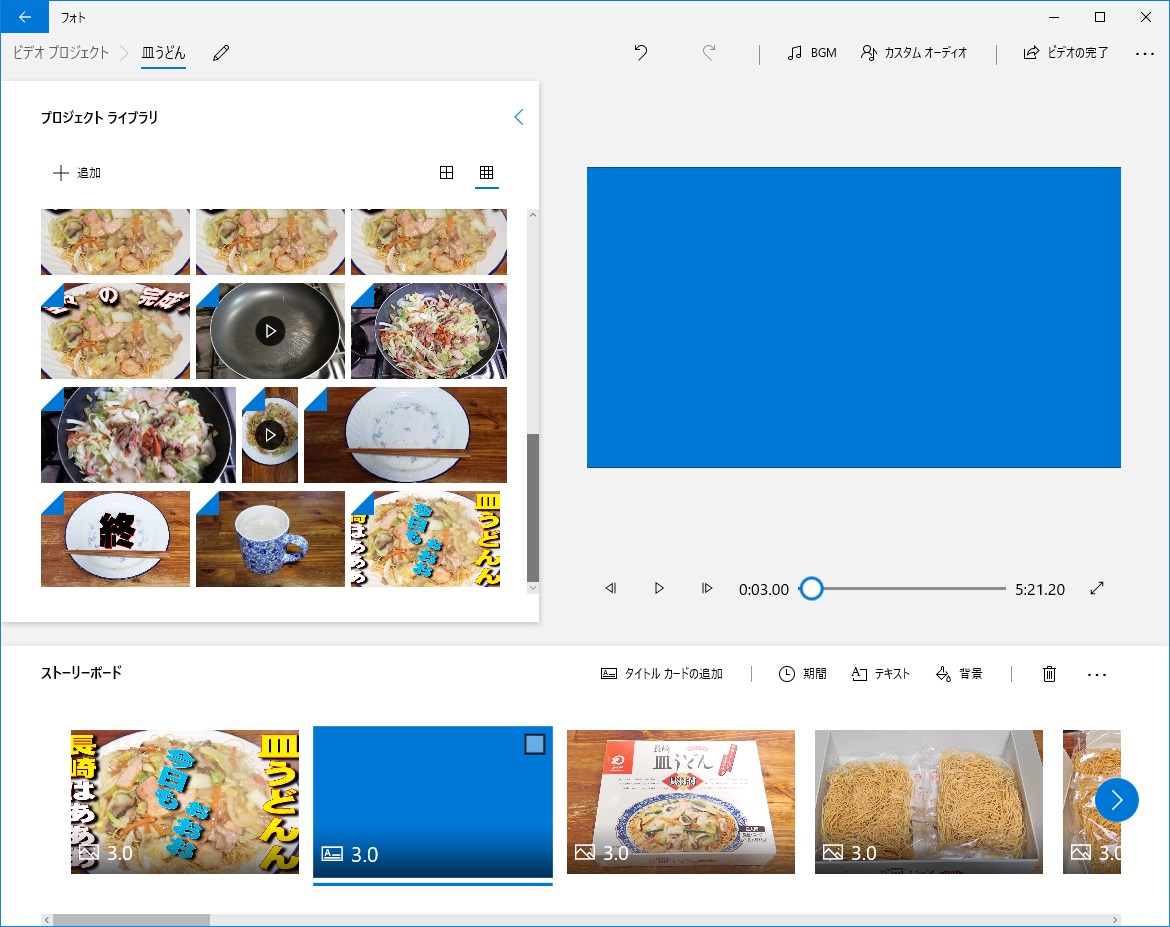Open 期間 duration options
This screenshot has height=927, width=1170.
coord(802,674)
